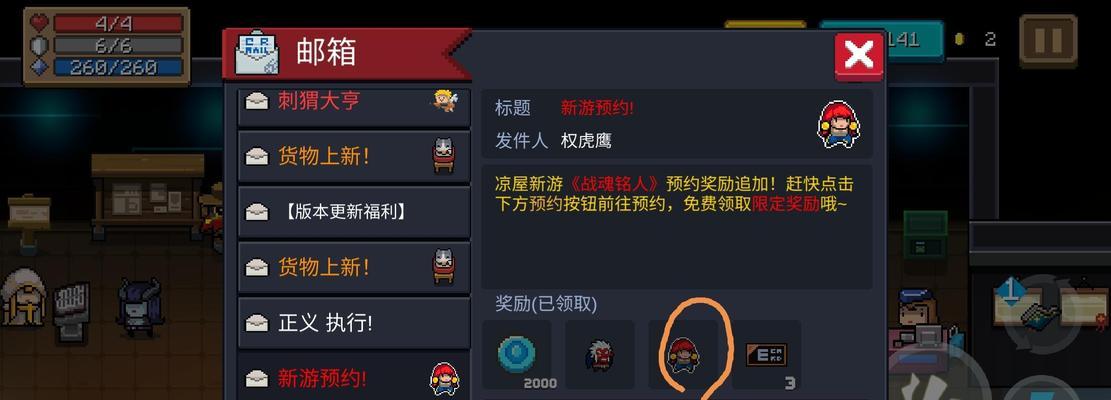Click the horned dark NPC in lobby
This screenshot has height=400, width=1111.
click(x=138, y=307)
